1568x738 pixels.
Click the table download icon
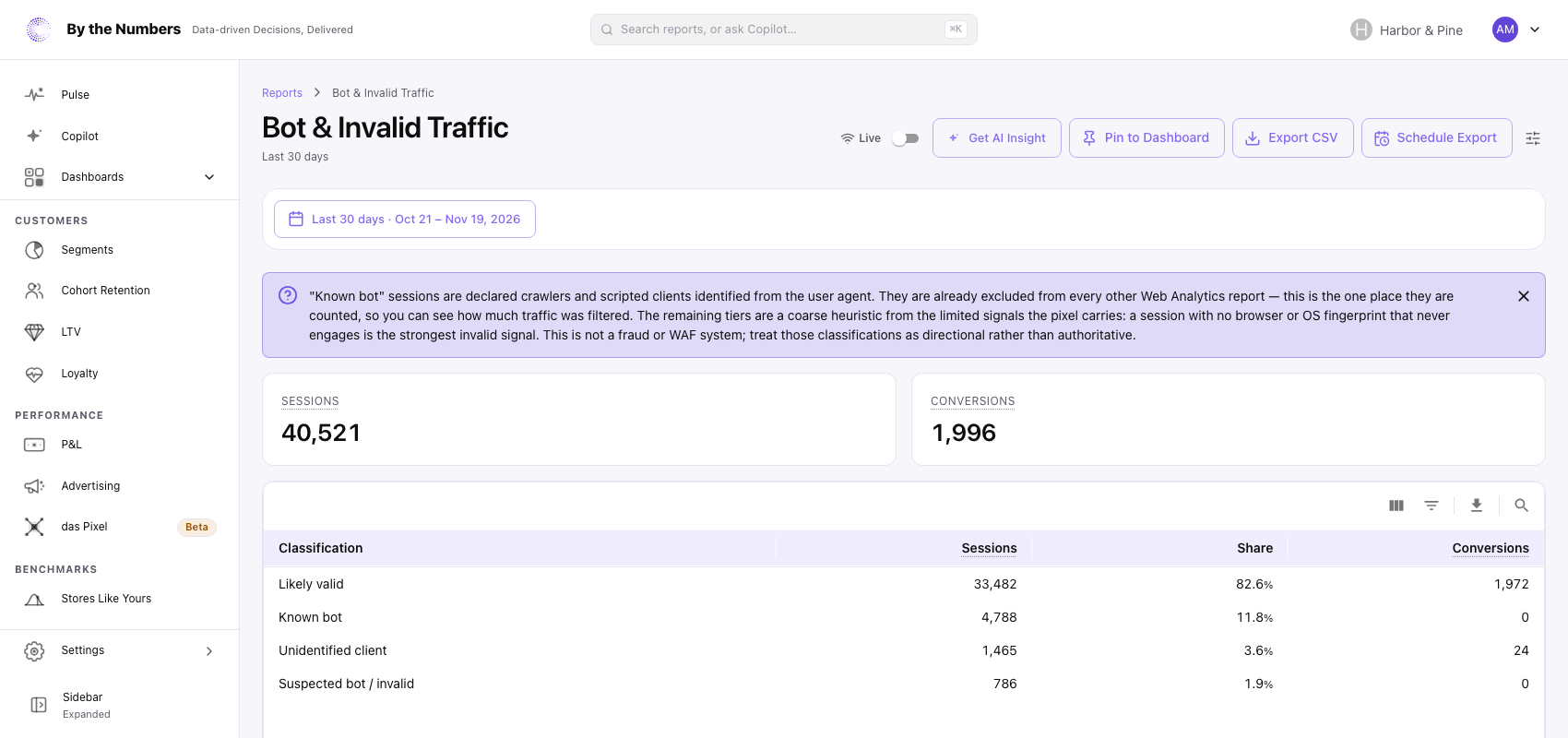point(1477,506)
